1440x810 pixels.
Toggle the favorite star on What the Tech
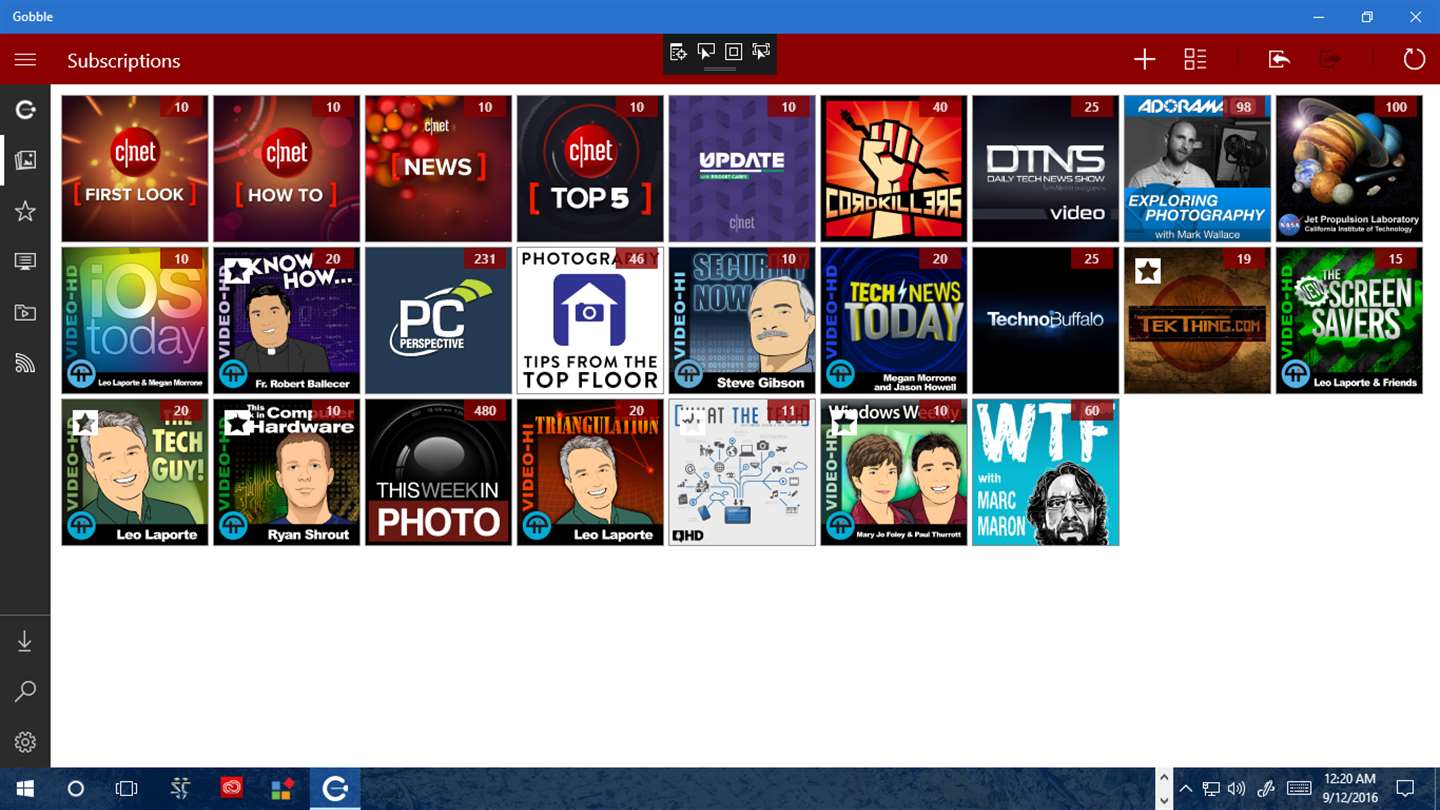coord(692,423)
